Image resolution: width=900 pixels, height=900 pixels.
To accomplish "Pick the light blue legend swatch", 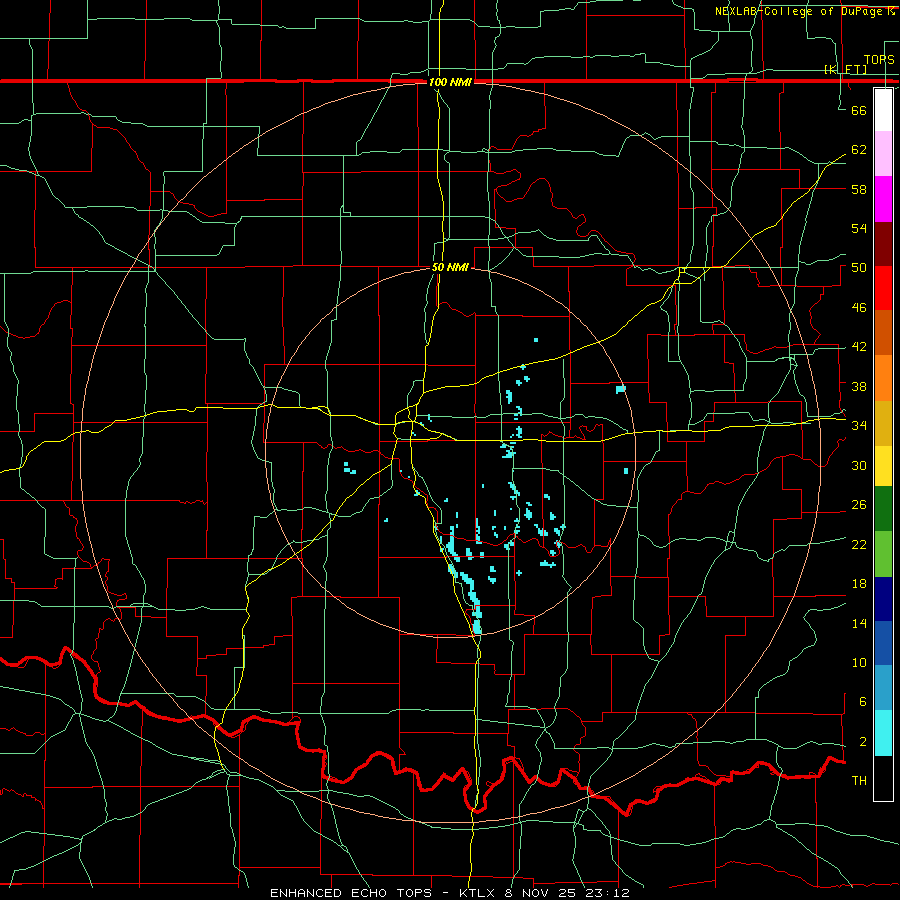I will [x=883, y=688].
